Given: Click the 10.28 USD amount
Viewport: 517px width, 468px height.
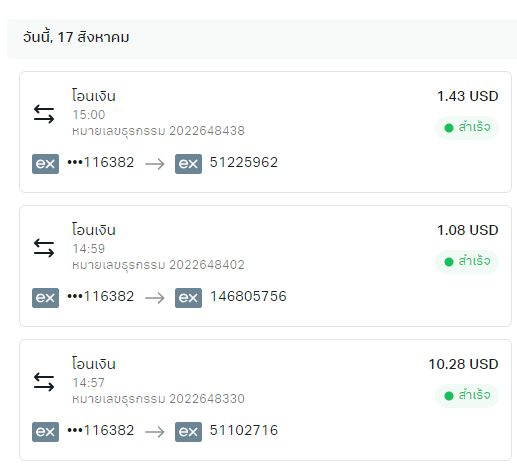Looking at the screenshot, I should click(x=463, y=364).
